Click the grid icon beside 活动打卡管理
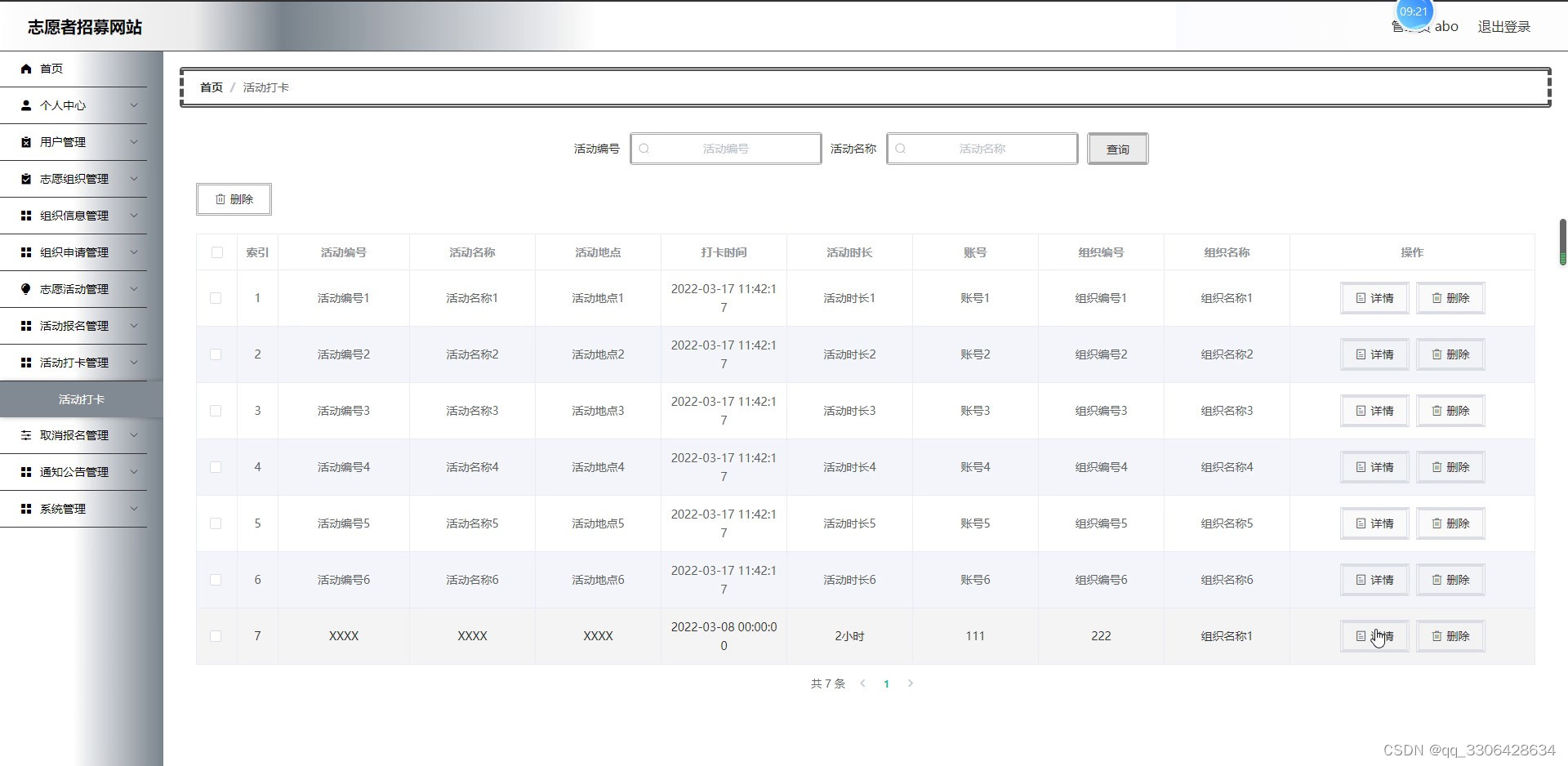1568x766 pixels. tap(26, 363)
